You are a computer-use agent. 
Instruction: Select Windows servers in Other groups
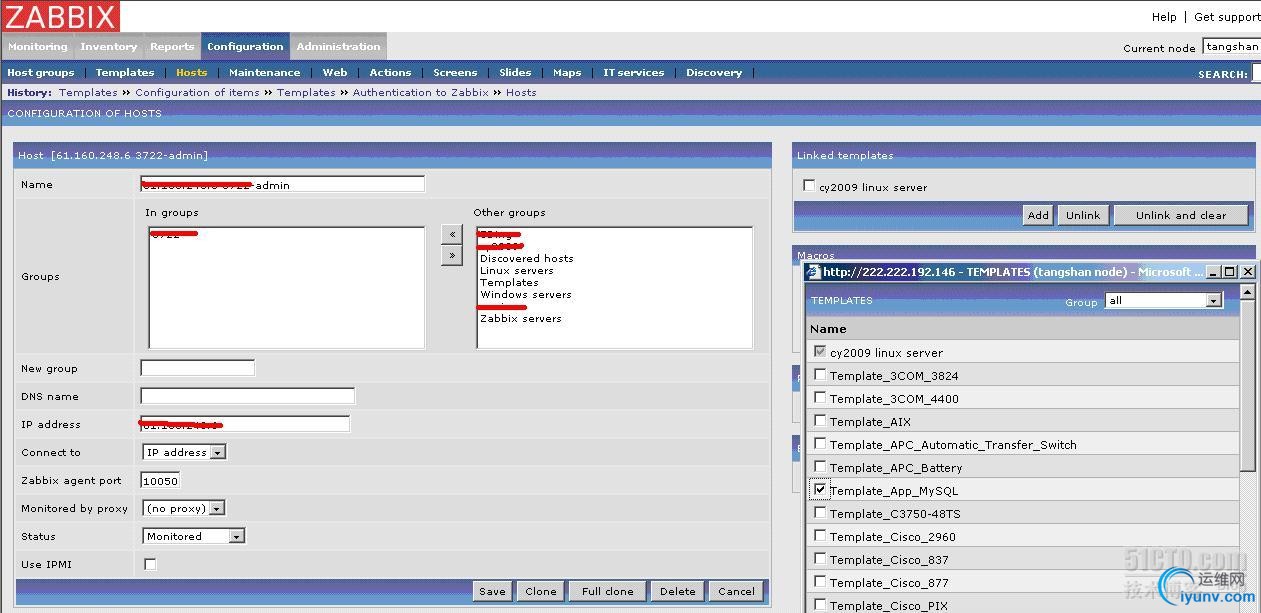coord(525,294)
